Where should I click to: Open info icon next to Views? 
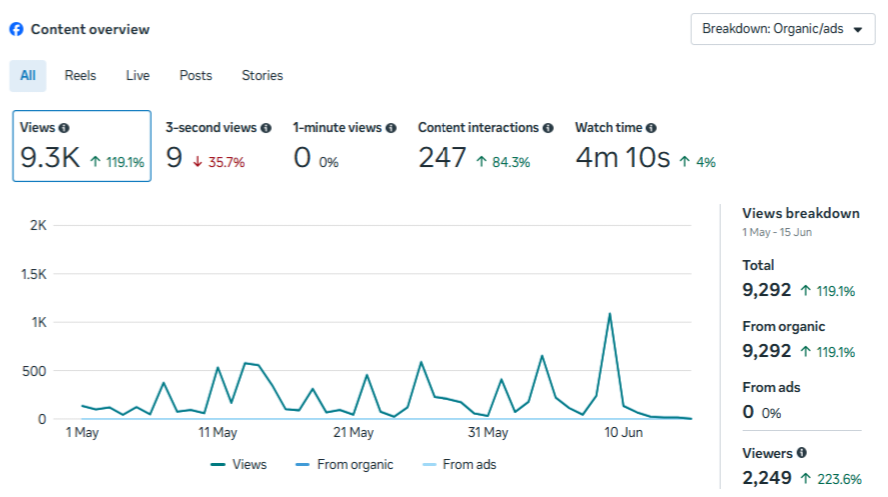pos(64,128)
